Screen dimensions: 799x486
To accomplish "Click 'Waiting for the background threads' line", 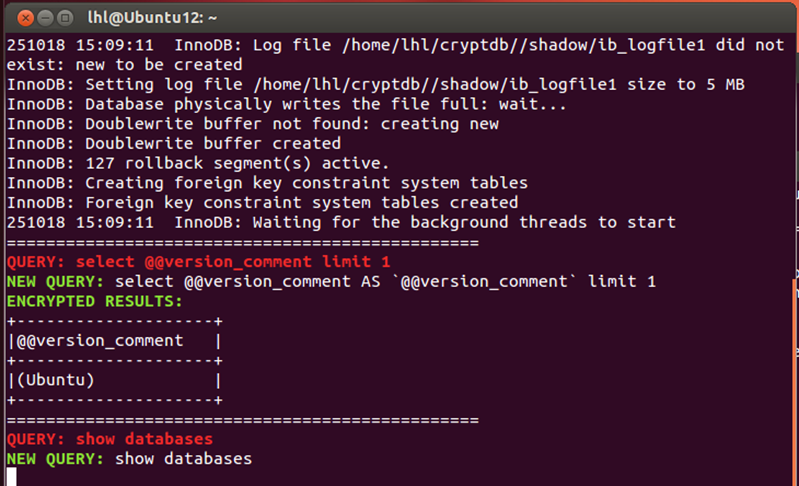I will 340,222.
